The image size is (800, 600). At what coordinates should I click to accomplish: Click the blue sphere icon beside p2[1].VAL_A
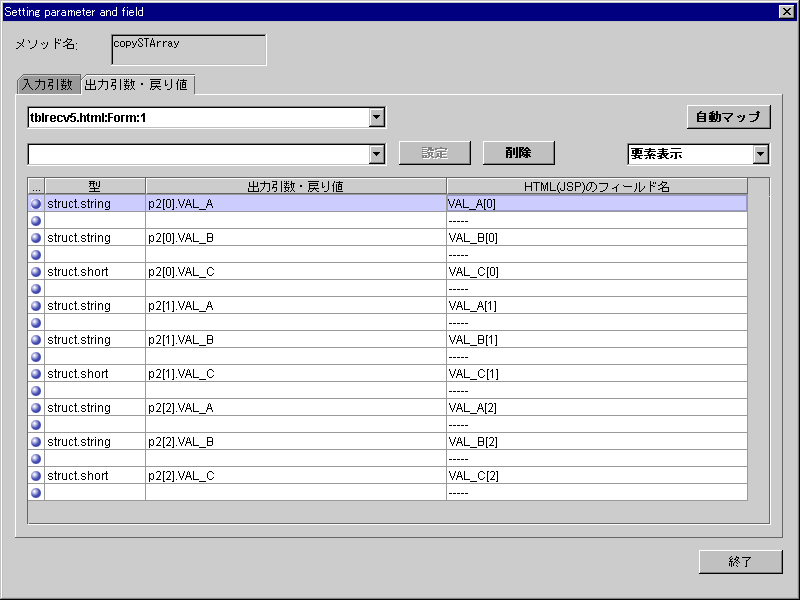(36, 306)
